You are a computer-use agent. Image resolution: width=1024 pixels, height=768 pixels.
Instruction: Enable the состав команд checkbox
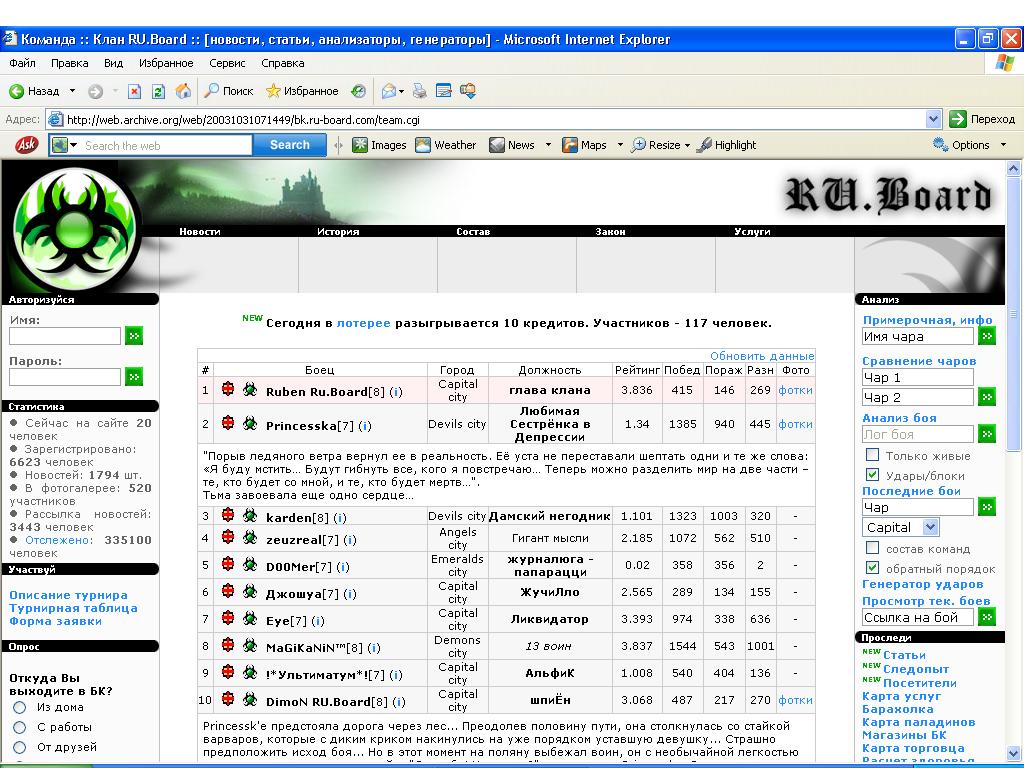pyautogui.click(x=872, y=547)
